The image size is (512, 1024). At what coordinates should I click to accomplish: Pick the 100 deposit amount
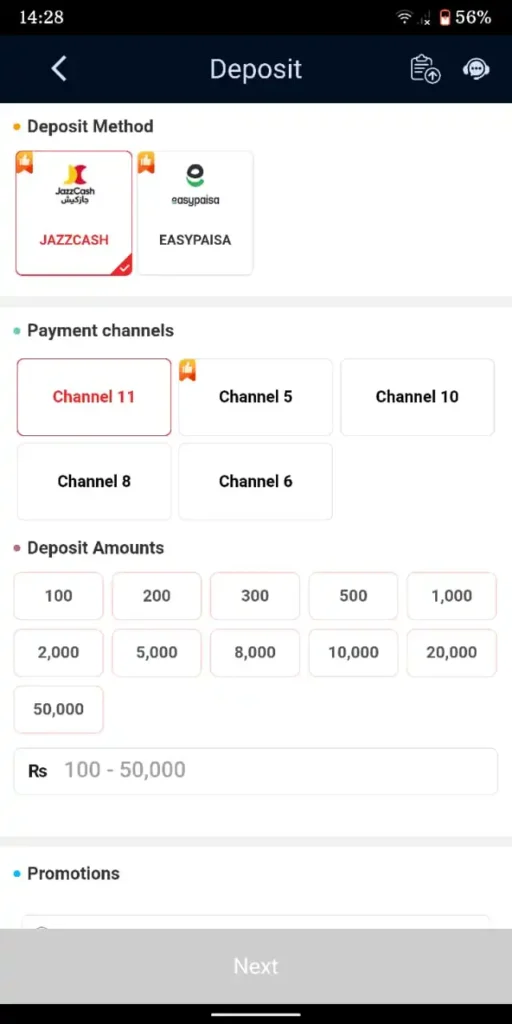[x=59, y=596]
